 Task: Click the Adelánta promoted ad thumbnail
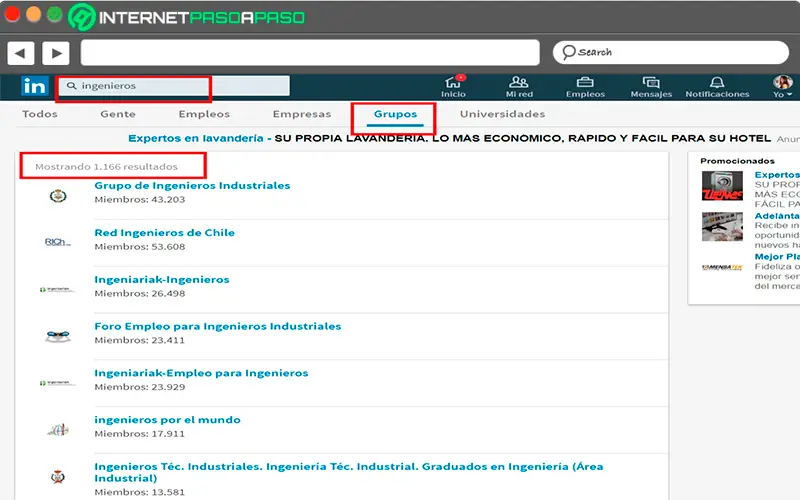722,226
